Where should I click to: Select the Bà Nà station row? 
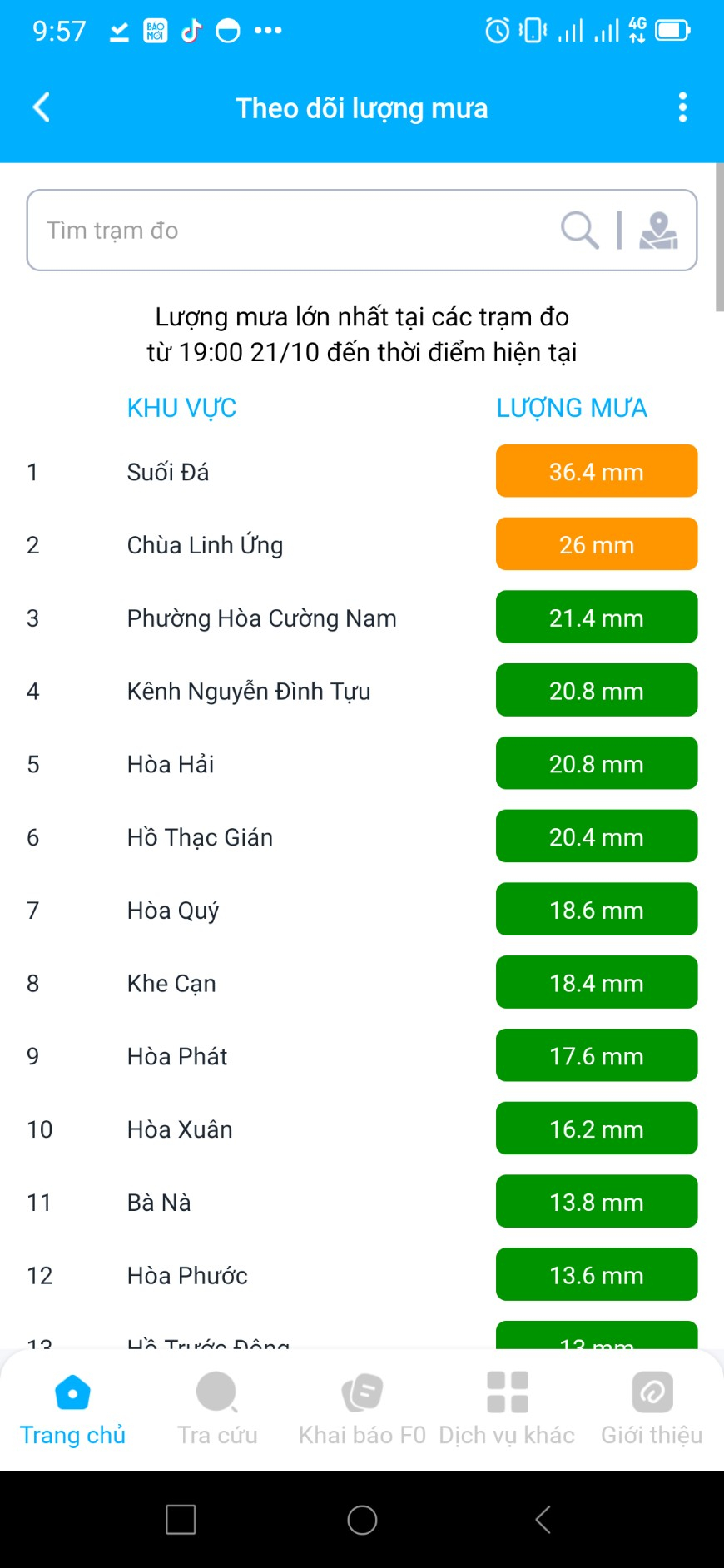point(362,1202)
